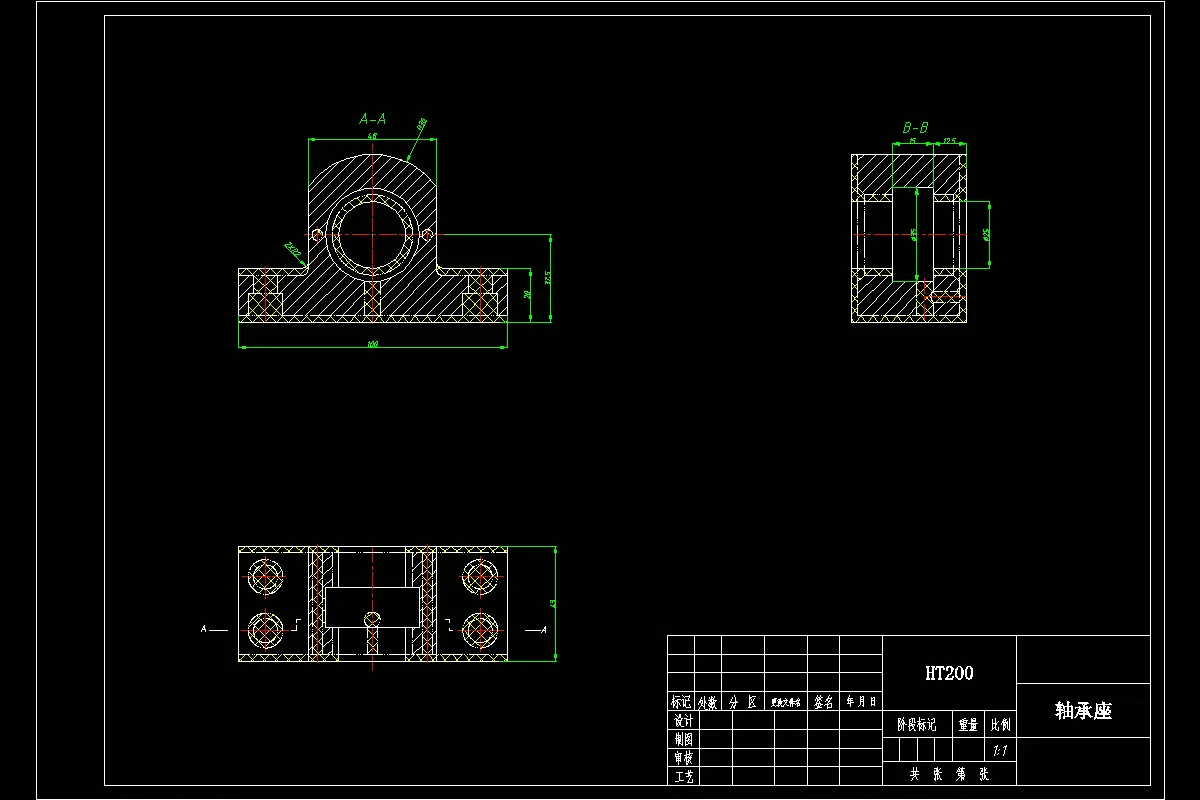Click the B-B section view label
1200x800 pixels.
(915, 128)
